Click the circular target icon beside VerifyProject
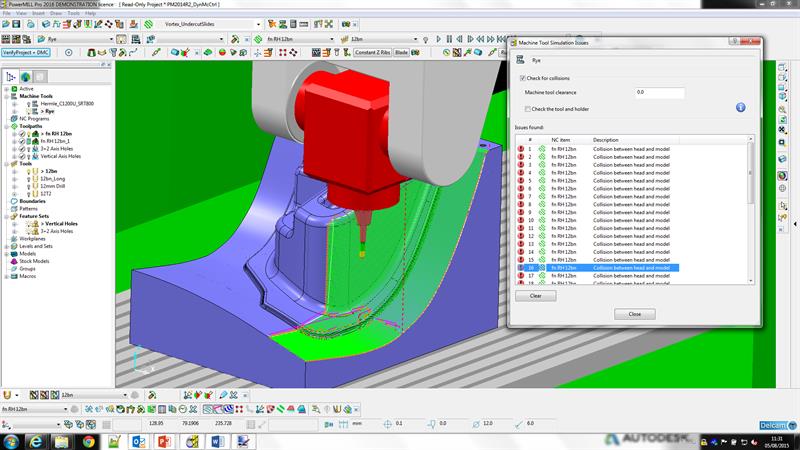Image resolution: width=800 pixels, height=450 pixels. coord(68,53)
